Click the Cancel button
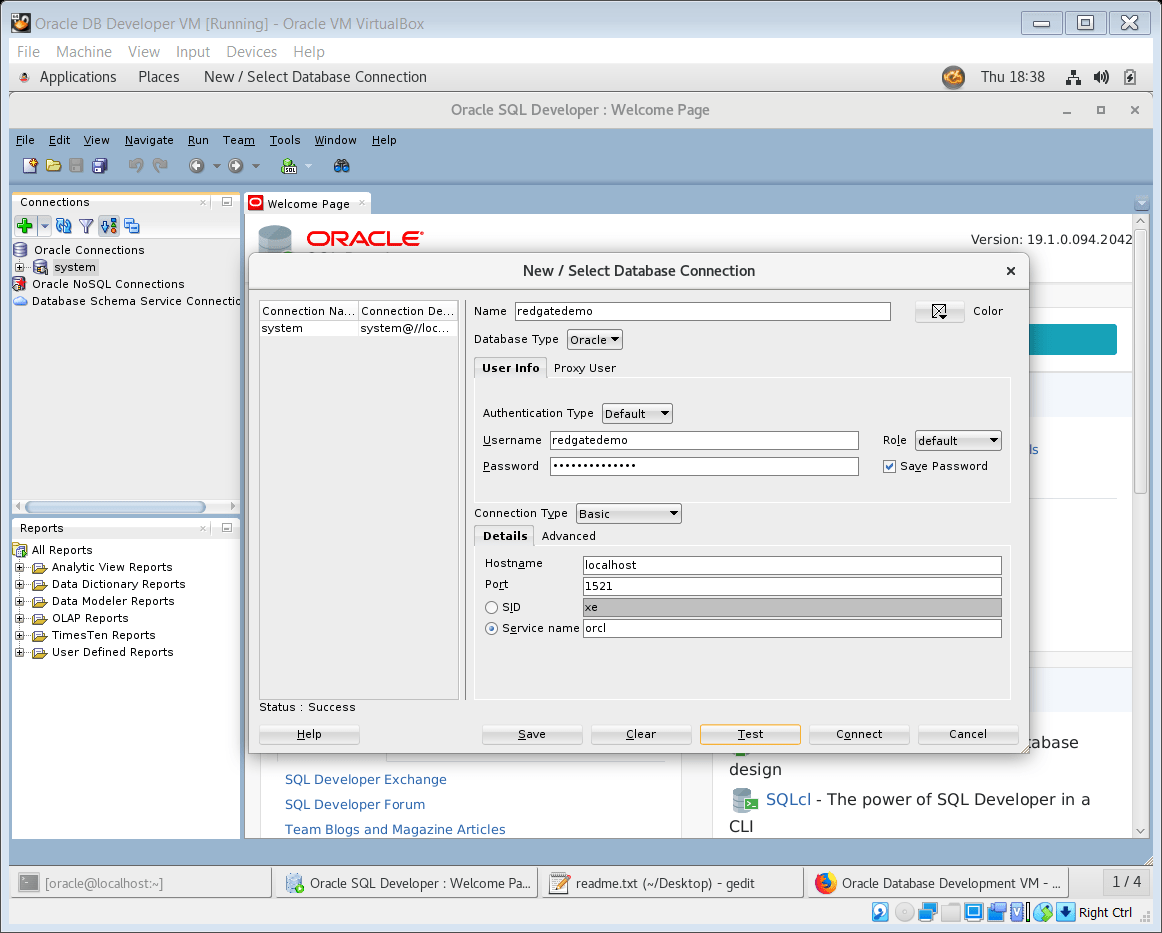 pos(968,734)
